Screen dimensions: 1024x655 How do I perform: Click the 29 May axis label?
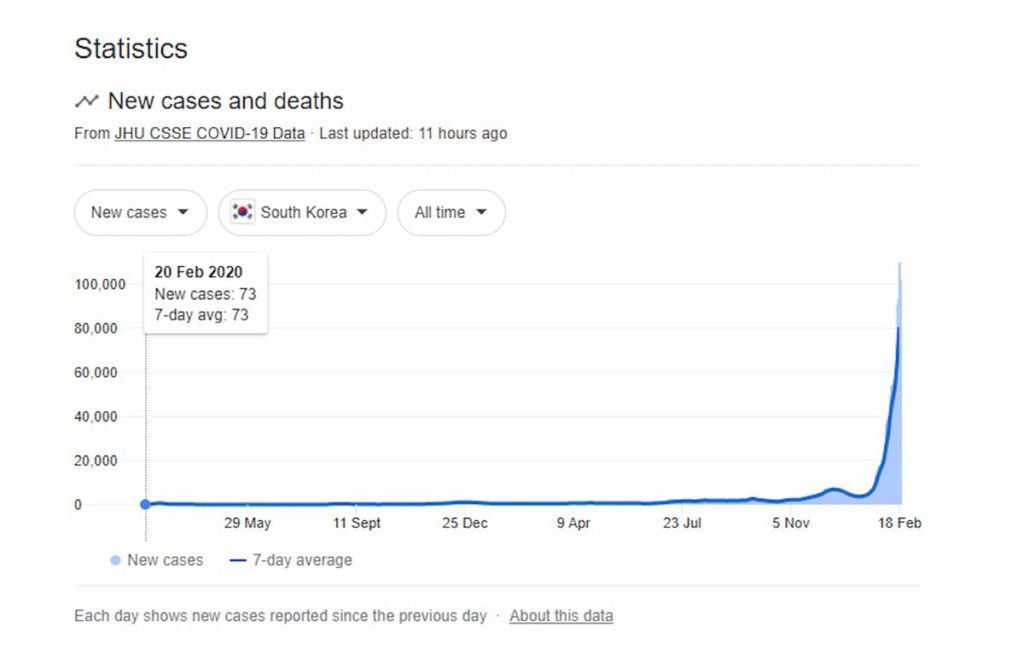click(x=247, y=523)
